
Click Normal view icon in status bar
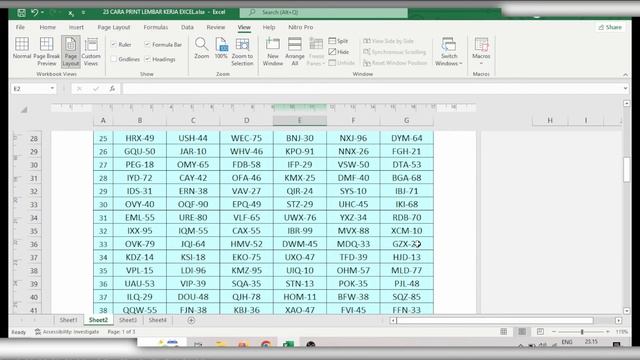(x=504, y=332)
